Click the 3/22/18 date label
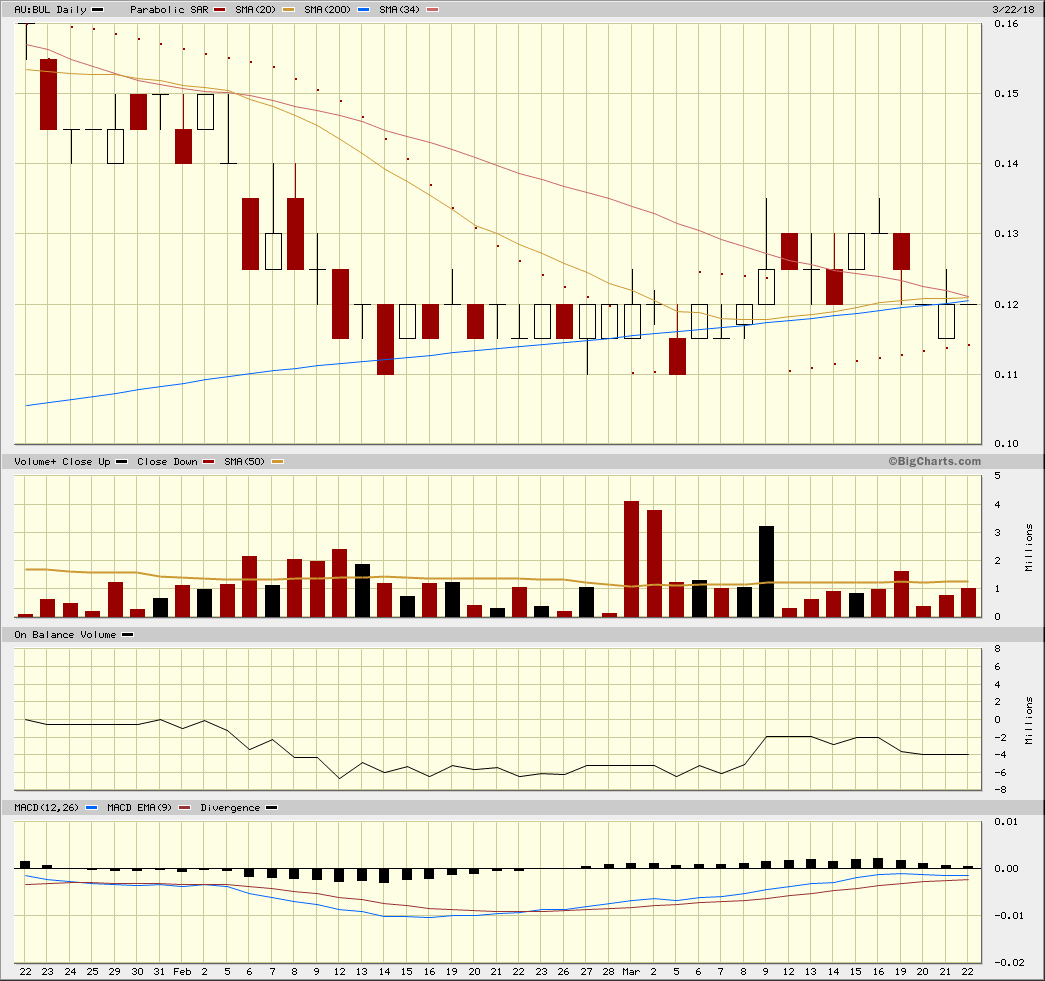This screenshot has height=981, width=1045. tap(1013, 9)
